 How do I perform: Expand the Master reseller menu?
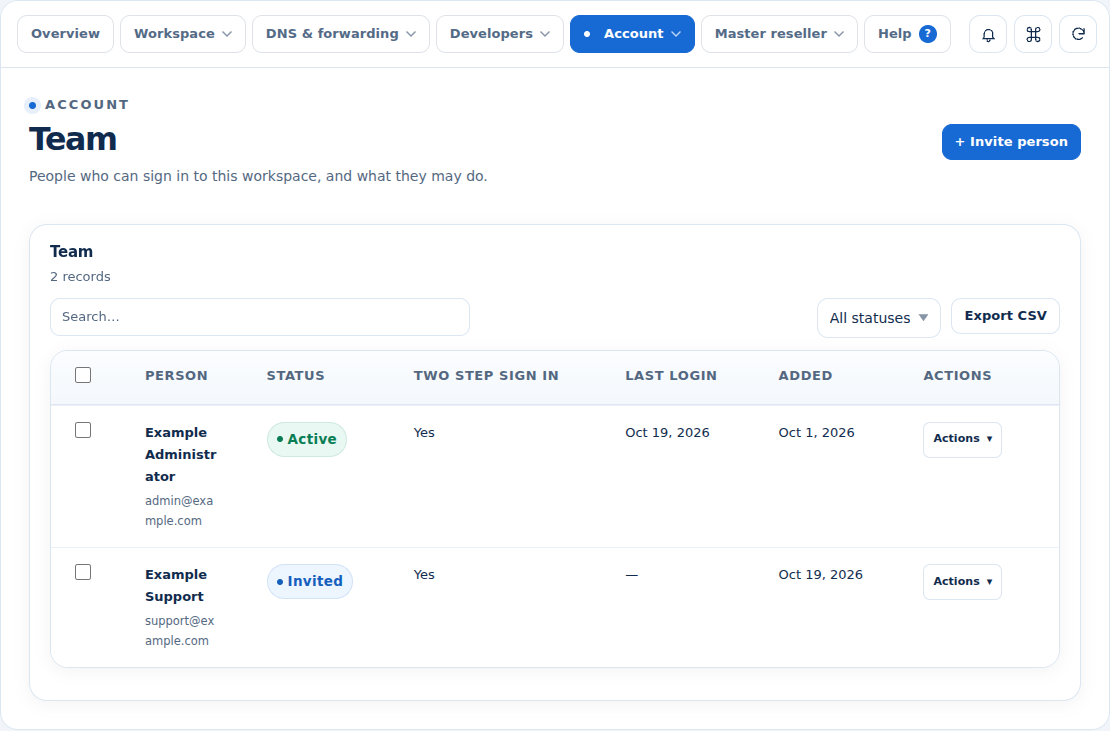click(x=779, y=34)
